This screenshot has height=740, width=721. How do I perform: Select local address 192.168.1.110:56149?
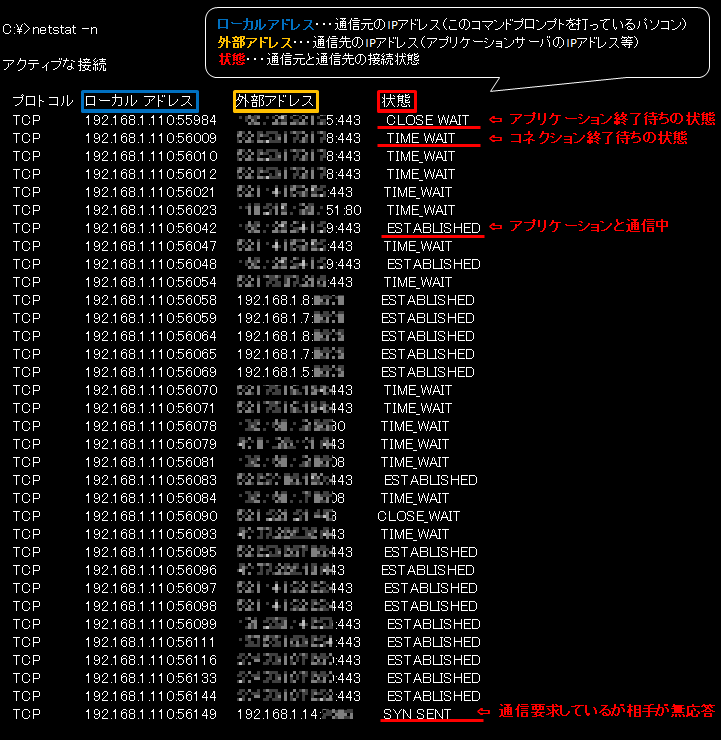151,715
